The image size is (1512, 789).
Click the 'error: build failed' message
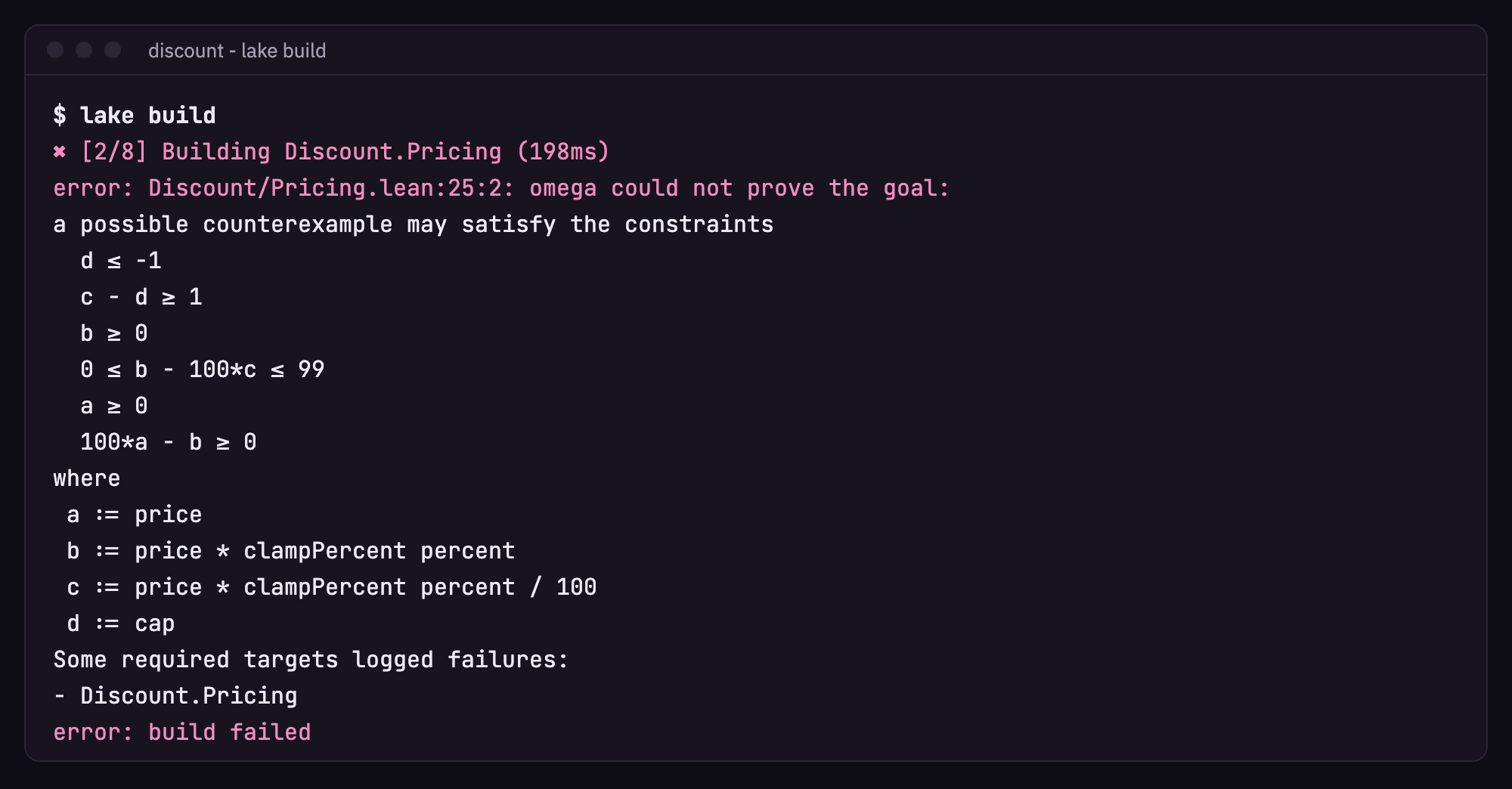coord(182,732)
